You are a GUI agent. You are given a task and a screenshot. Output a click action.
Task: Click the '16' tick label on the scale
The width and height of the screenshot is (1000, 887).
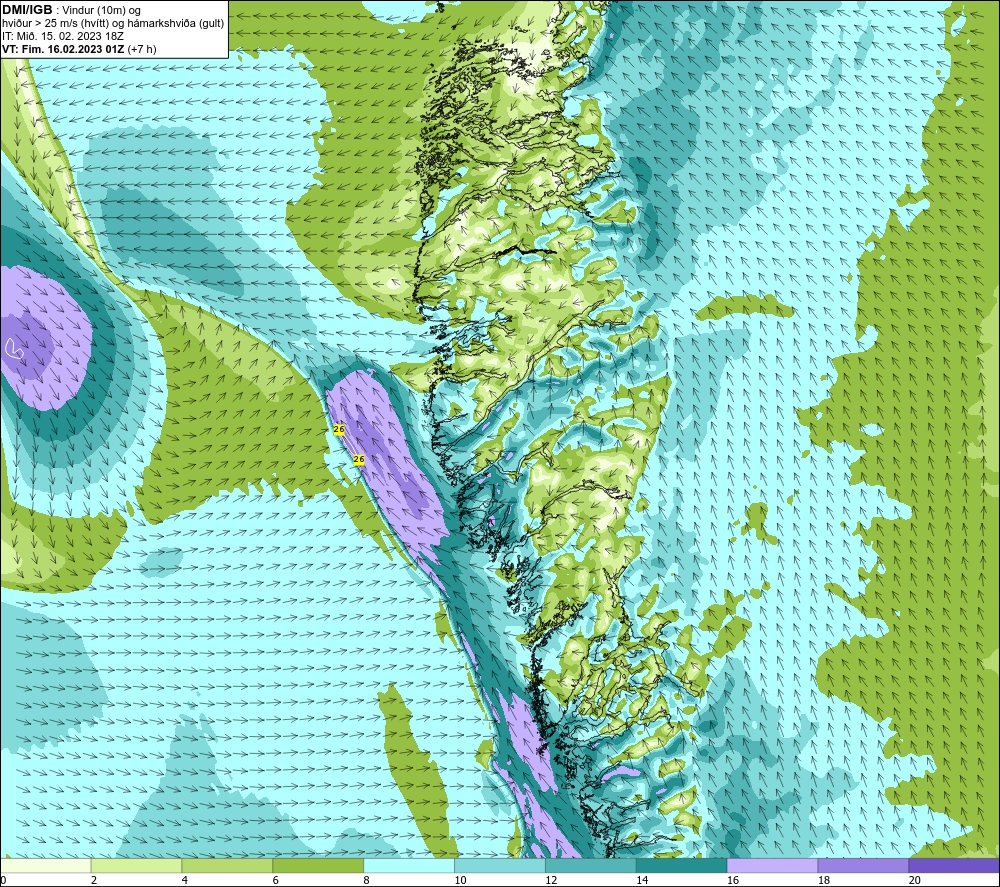pos(733,880)
